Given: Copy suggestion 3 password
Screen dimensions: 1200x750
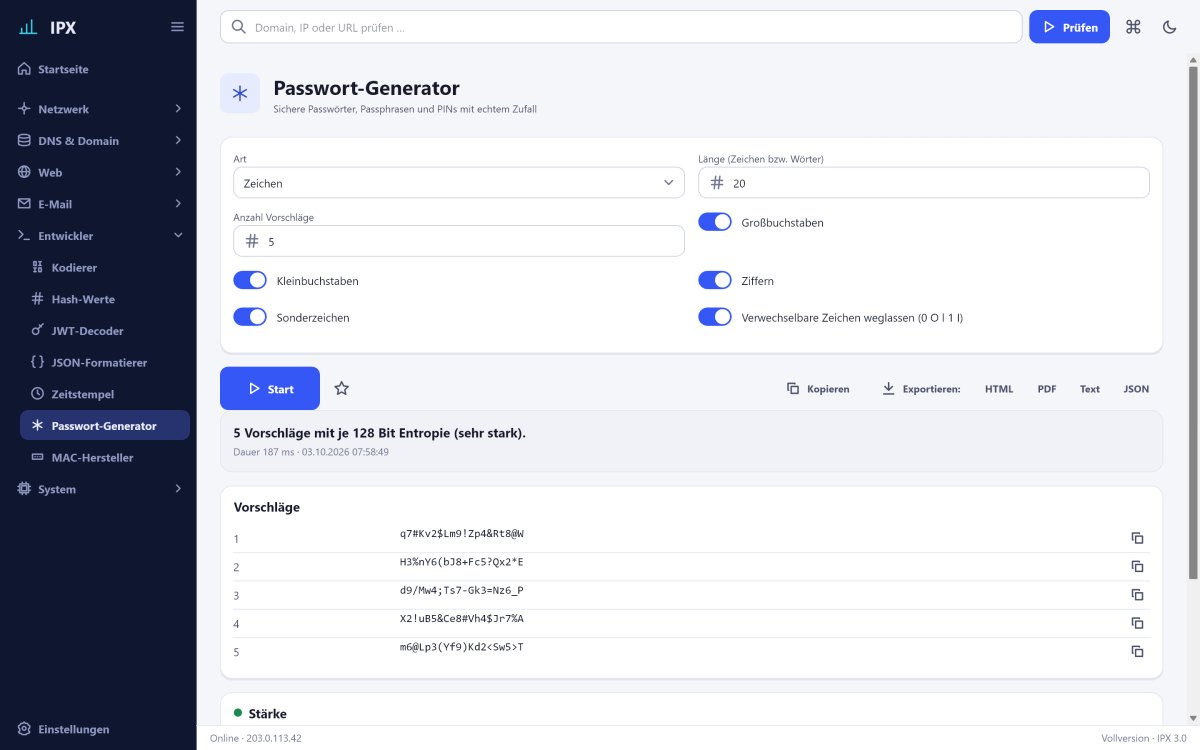Looking at the screenshot, I should [1137, 594].
